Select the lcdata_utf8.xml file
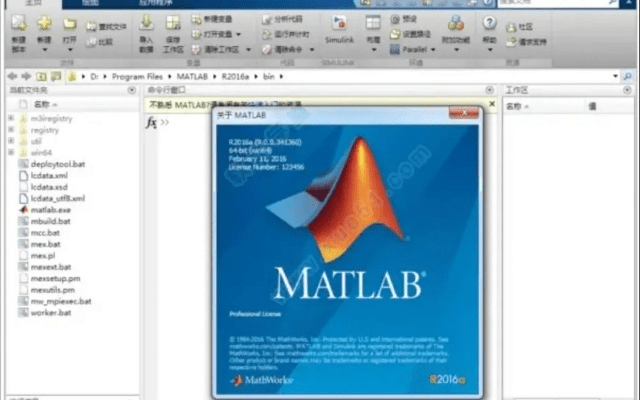The width and height of the screenshot is (640, 400). (58, 198)
